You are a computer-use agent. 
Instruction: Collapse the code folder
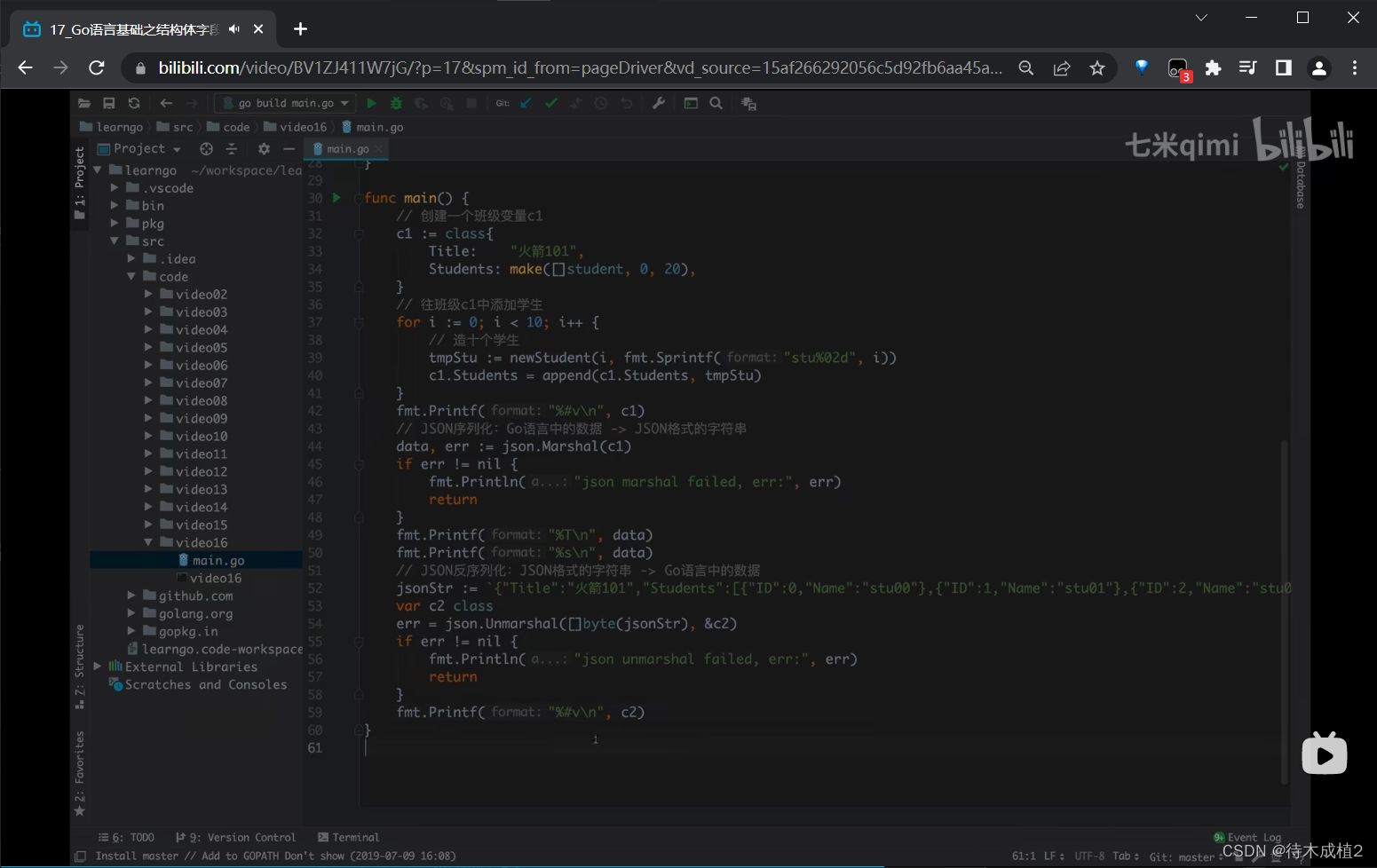point(131,276)
